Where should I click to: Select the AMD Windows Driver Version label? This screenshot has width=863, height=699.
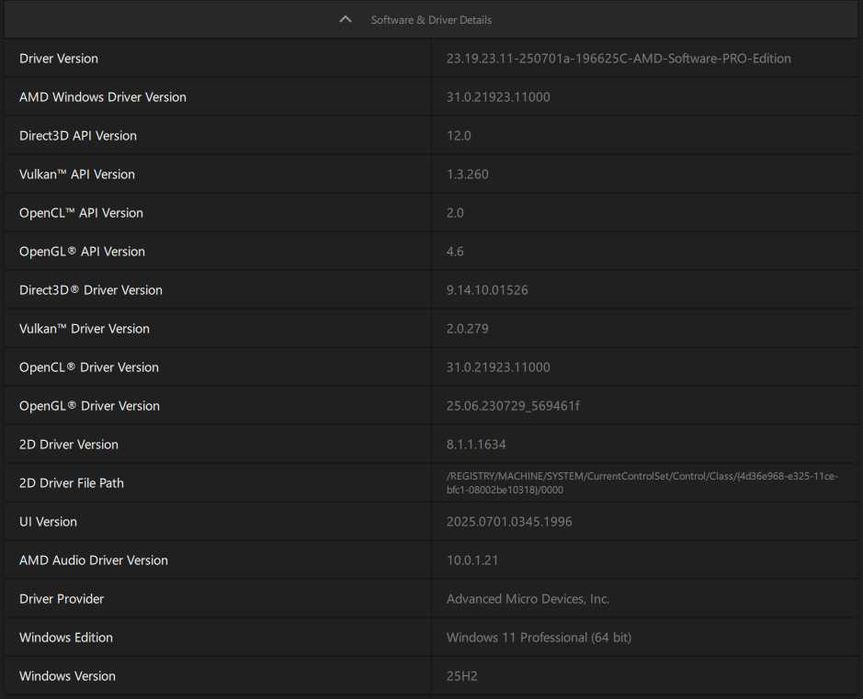click(103, 97)
